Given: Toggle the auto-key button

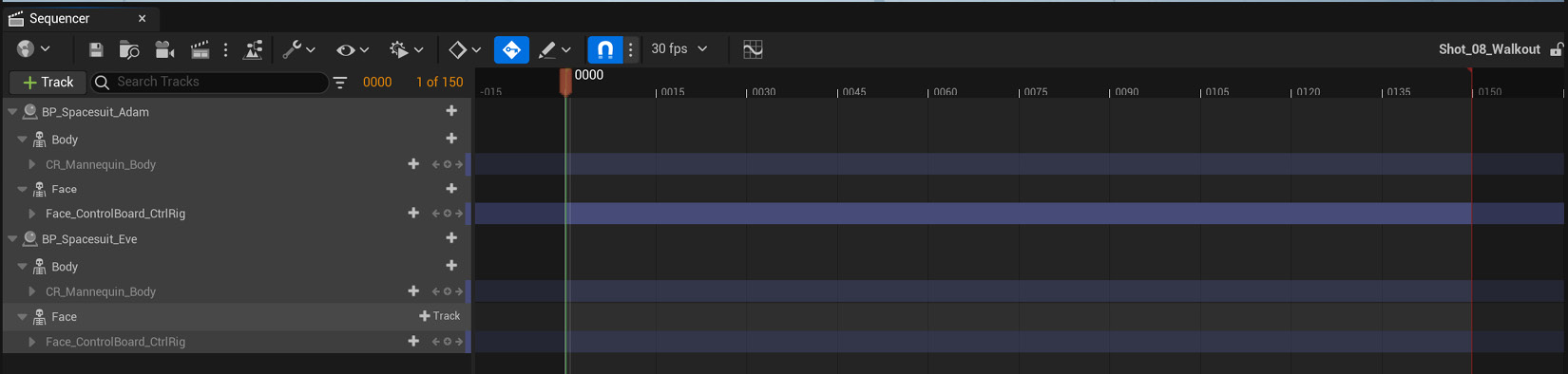Looking at the screenshot, I should pyautogui.click(x=511, y=49).
